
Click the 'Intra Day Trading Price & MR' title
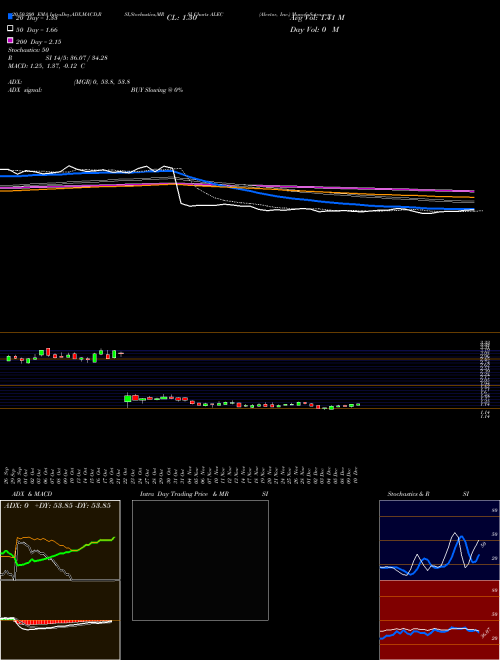point(184,494)
